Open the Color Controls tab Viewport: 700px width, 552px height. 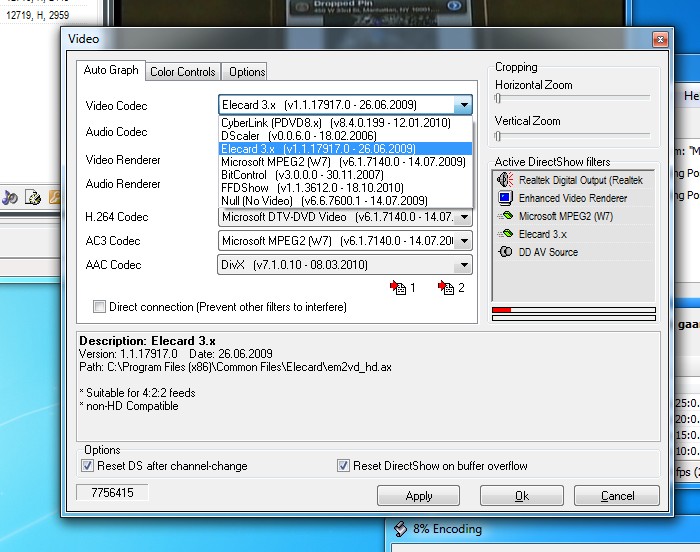tap(183, 72)
